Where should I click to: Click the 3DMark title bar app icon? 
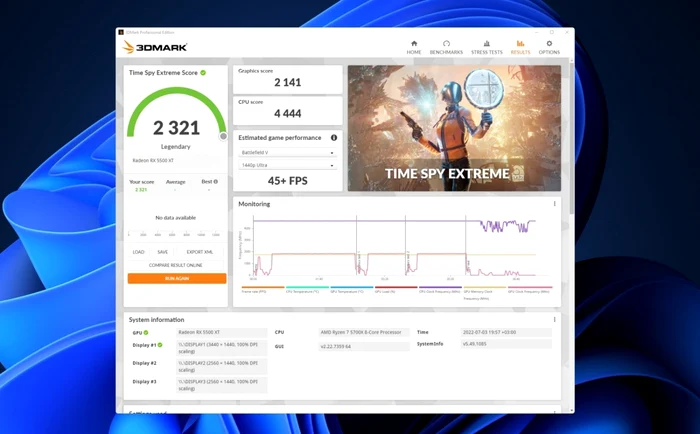point(121,32)
